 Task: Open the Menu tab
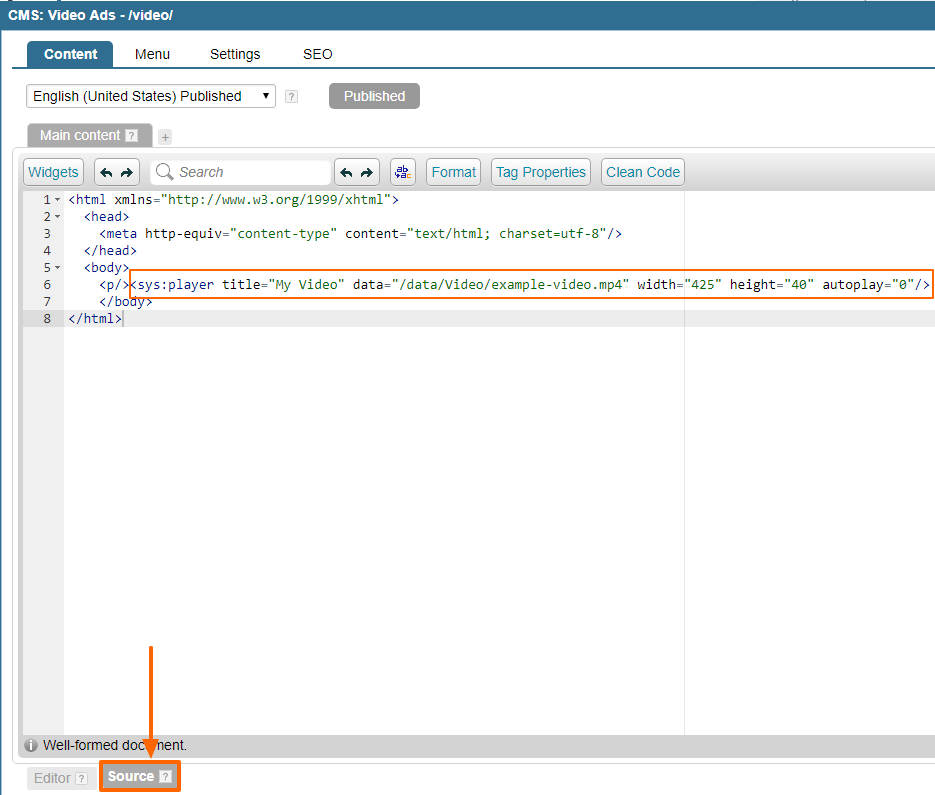tap(152, 54)
